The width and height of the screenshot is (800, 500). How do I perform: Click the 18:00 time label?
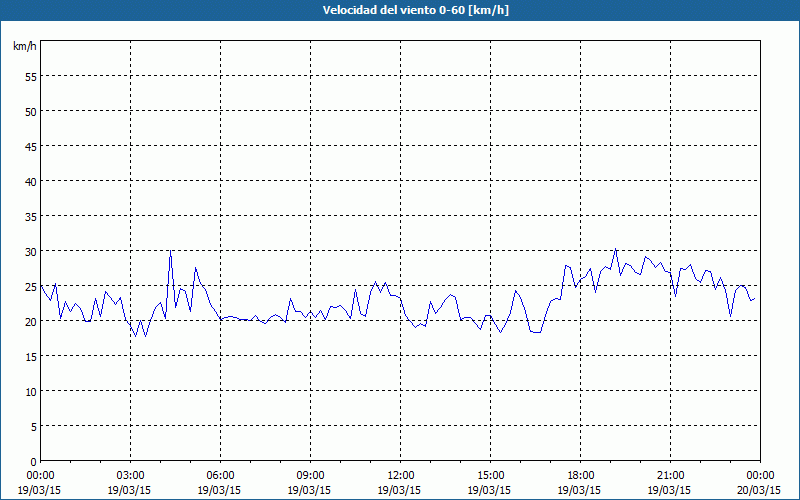(x=581, y=476)
